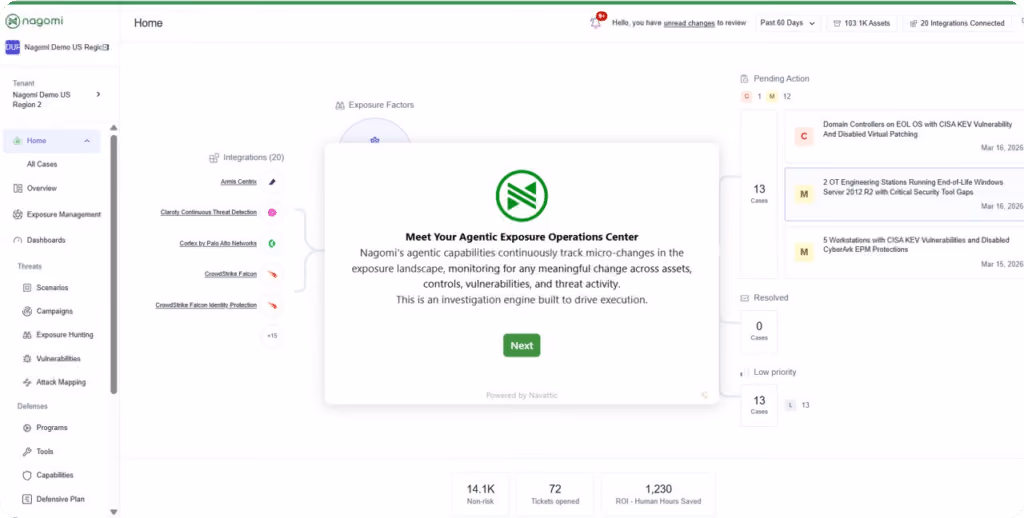Click the 0 Cases resolved card
The width and height of the screenshot is (1024, 518).
[759, 331]
